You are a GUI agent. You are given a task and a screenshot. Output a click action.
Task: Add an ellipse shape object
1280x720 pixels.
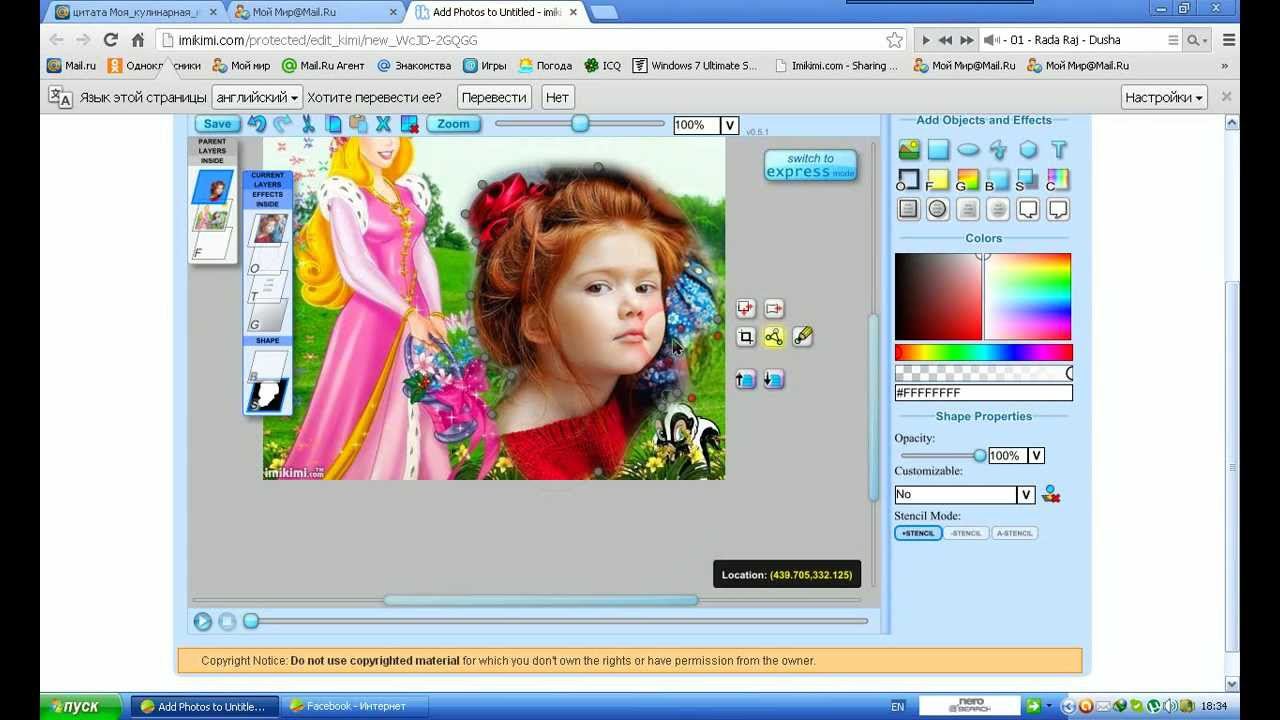[968, 150]
